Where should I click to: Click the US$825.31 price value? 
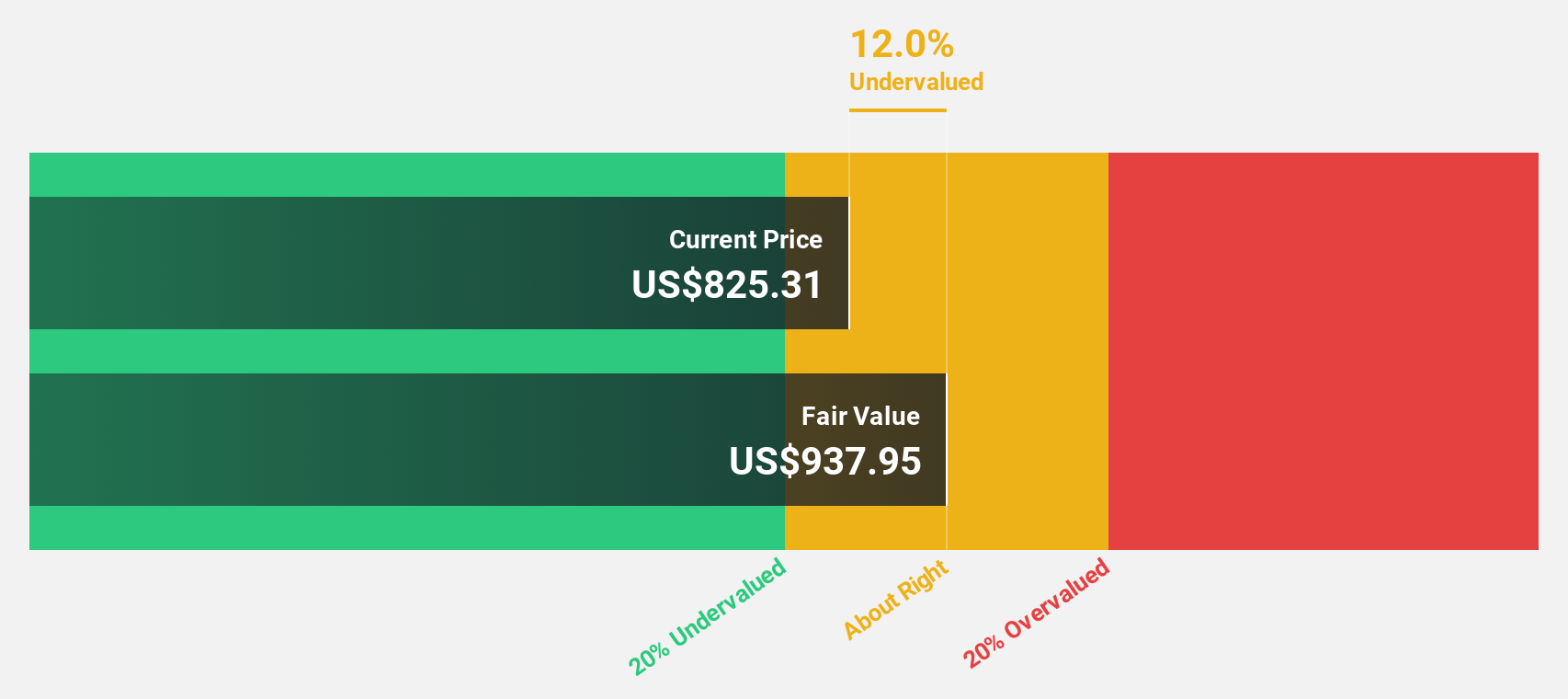(727, 285)
